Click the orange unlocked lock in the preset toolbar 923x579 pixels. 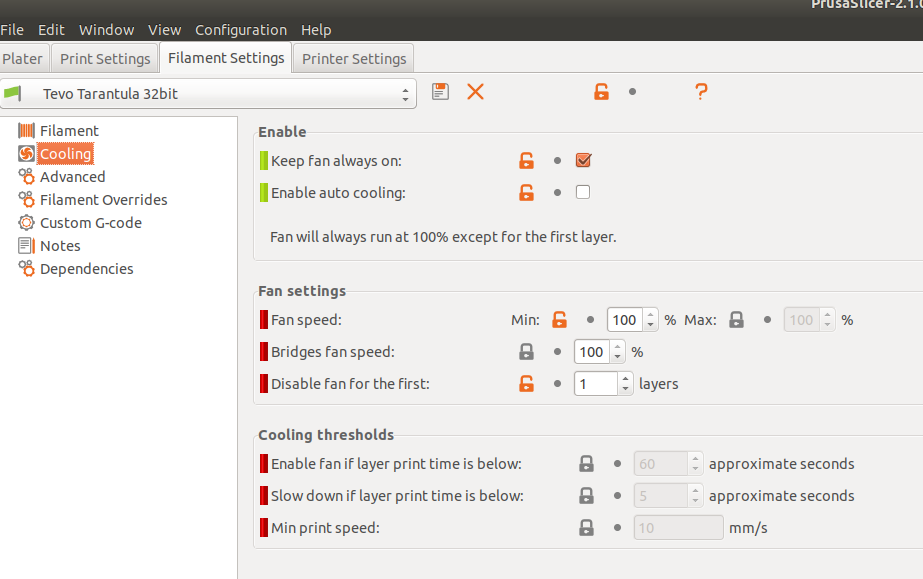[601, 92]
